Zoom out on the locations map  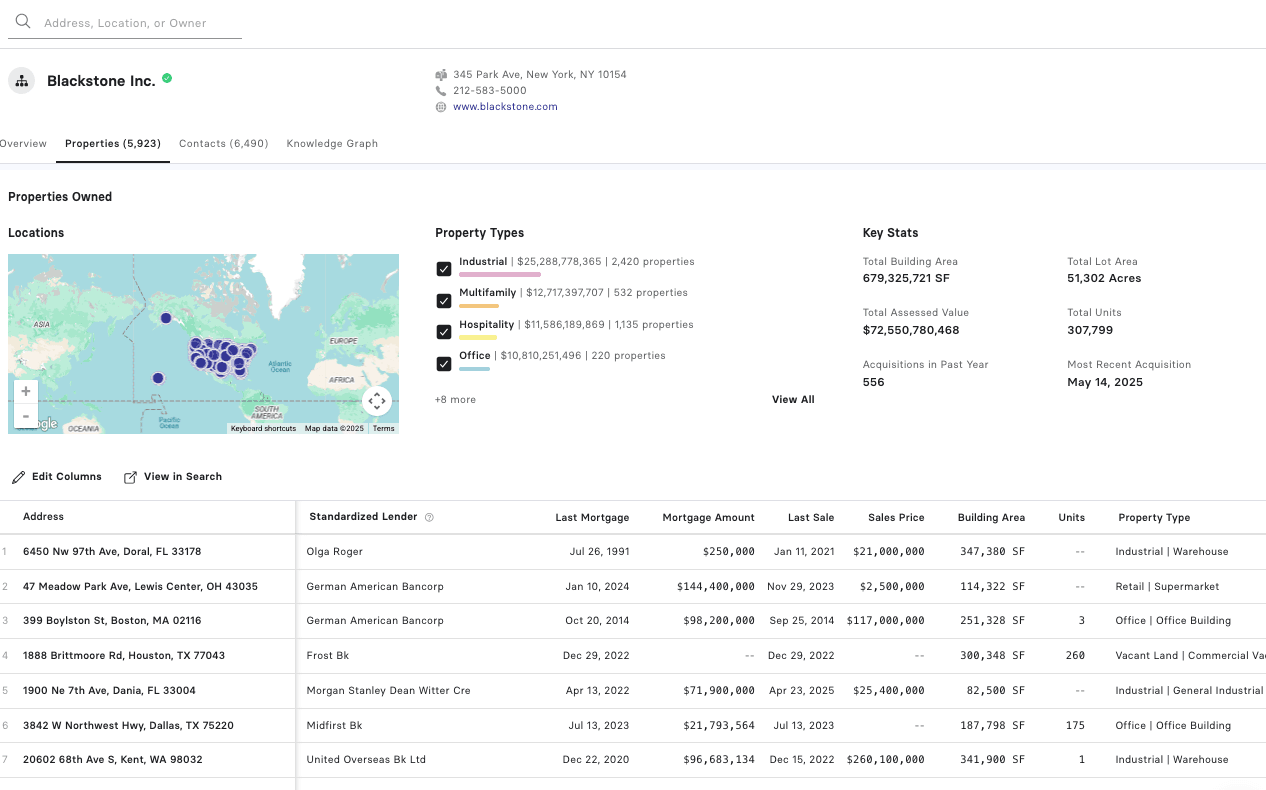coord(26,416)
